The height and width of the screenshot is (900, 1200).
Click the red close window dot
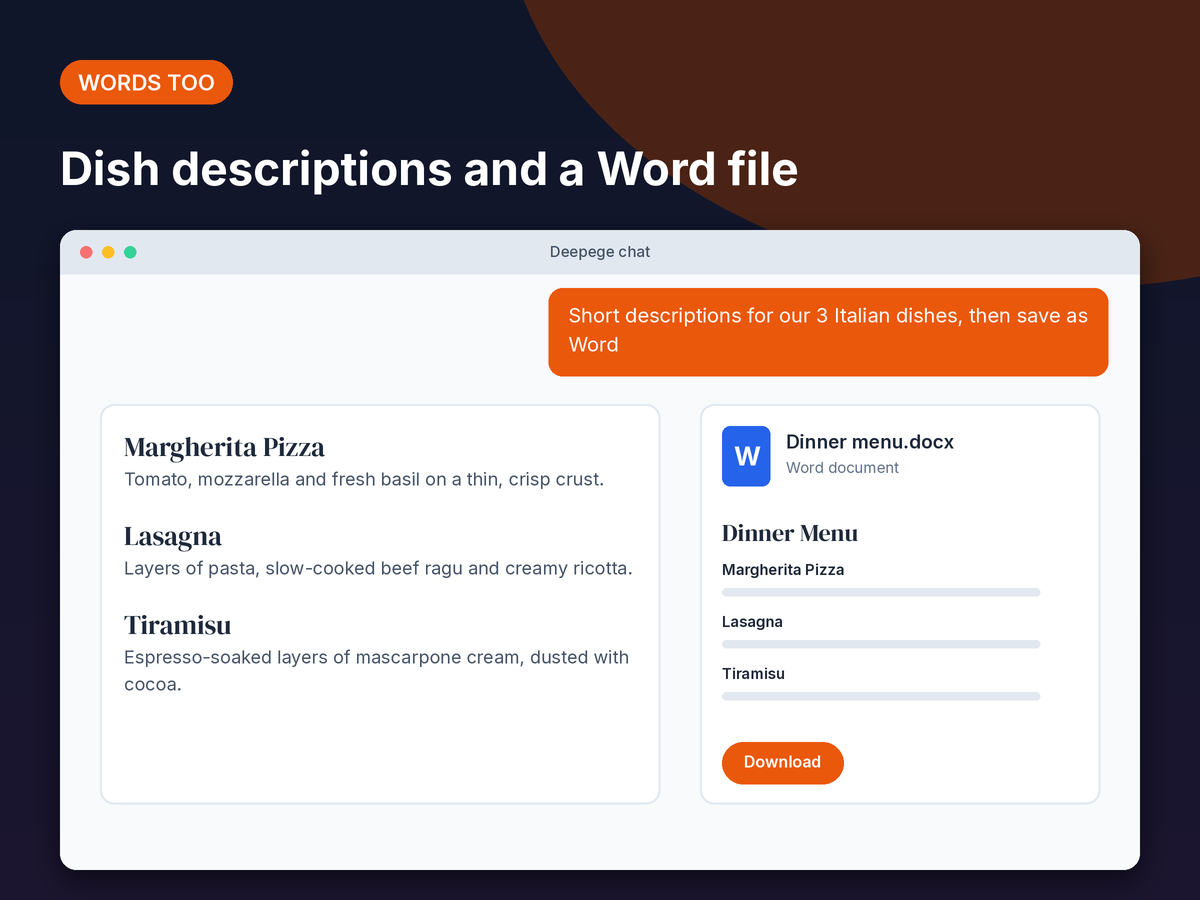pyautogui.click(x=86, y=252)
